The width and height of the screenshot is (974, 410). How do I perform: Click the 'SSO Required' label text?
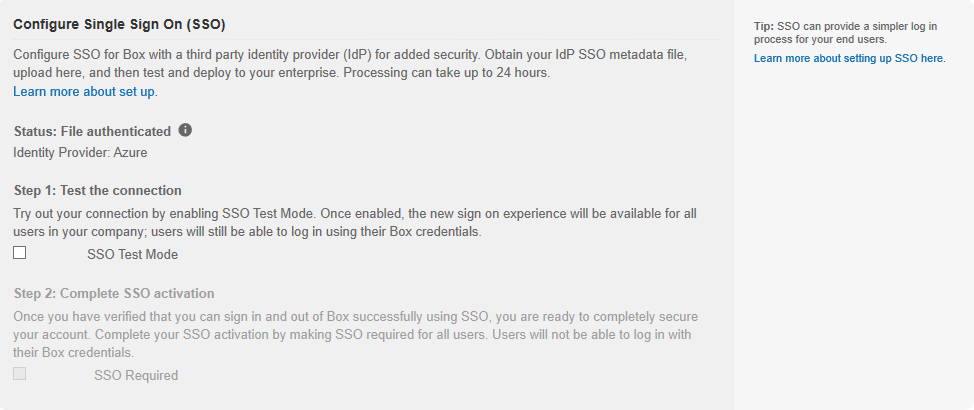(136, 376)
